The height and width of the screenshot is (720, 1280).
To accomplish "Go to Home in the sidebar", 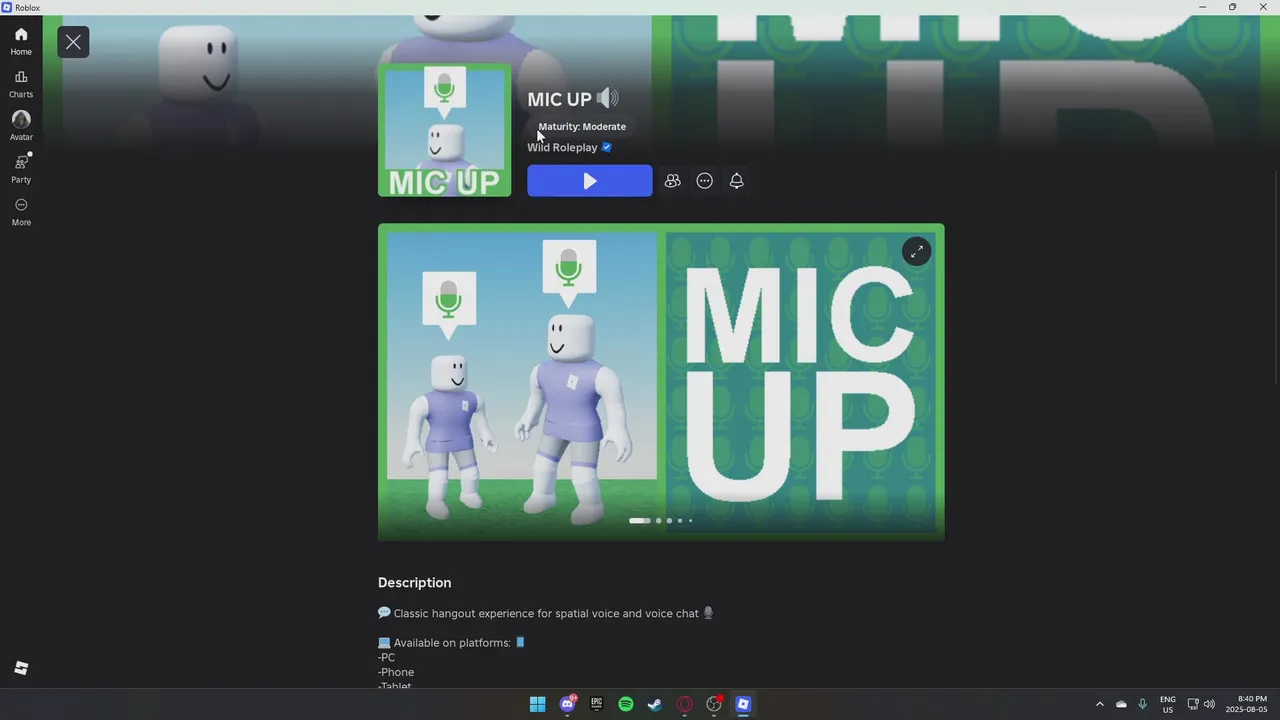I will [21, 41].
